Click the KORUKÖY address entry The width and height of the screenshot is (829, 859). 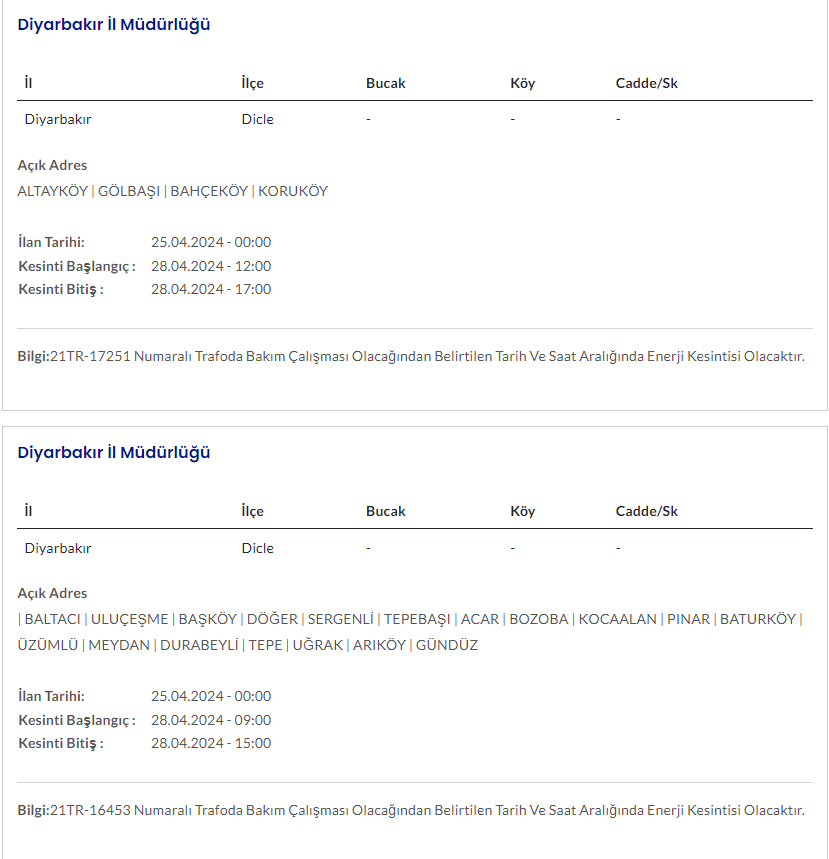click(293, 191)
